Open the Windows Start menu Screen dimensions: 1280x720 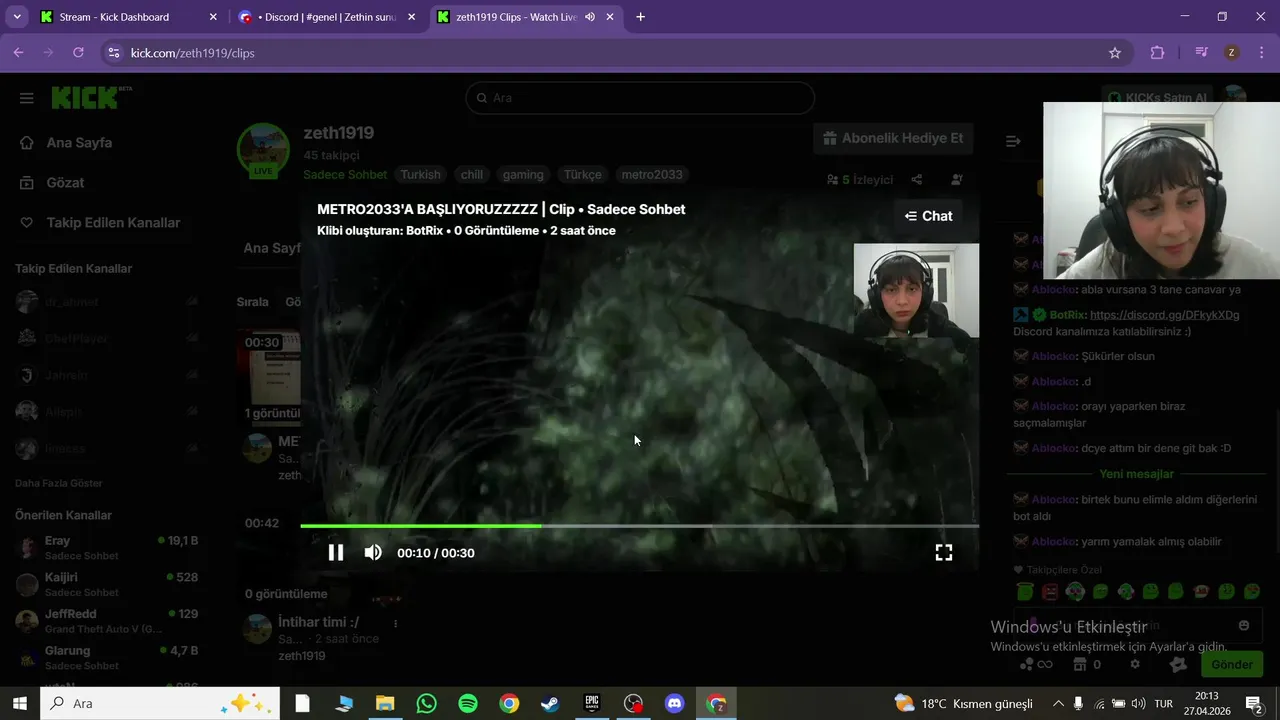coord(19,703)
